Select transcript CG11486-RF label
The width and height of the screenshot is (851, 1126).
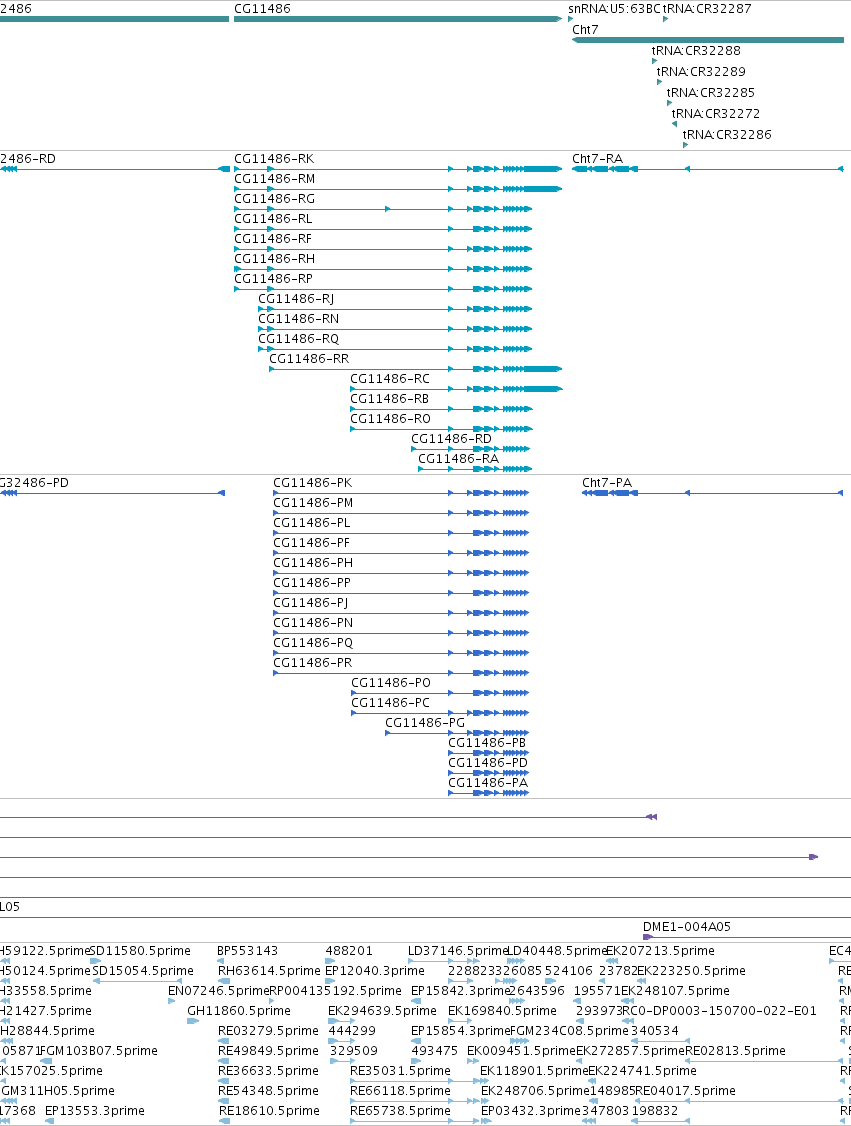click(273, 238)
